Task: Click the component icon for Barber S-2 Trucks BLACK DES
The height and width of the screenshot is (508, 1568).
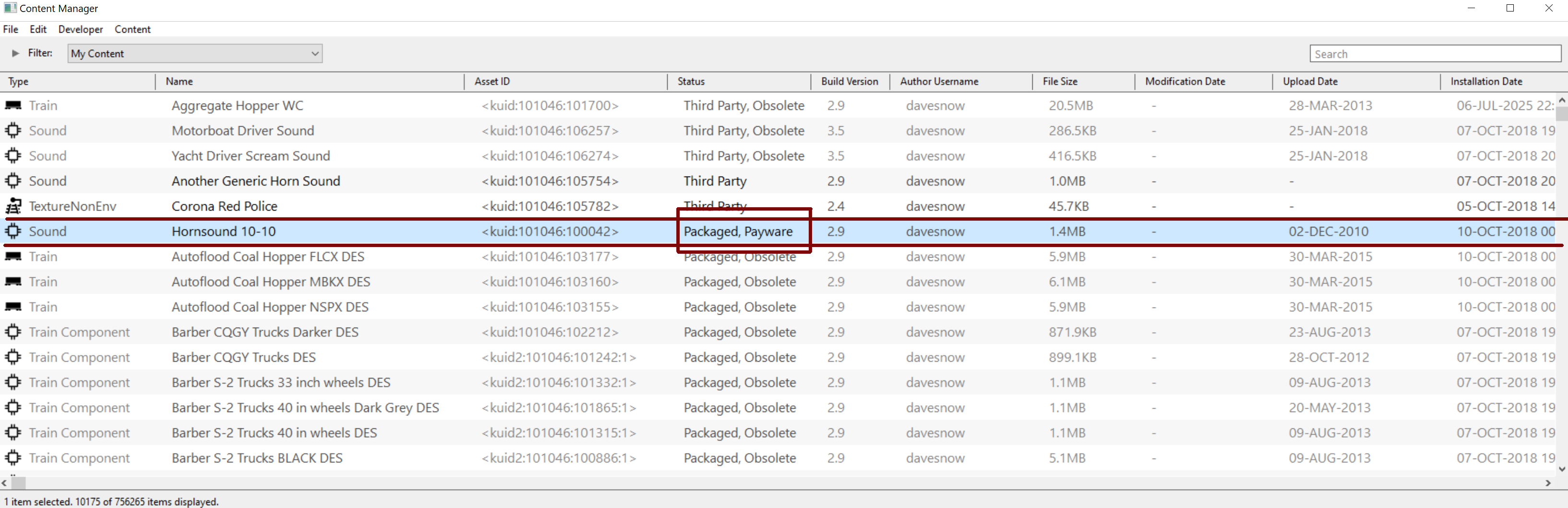Action: point(13,458)
